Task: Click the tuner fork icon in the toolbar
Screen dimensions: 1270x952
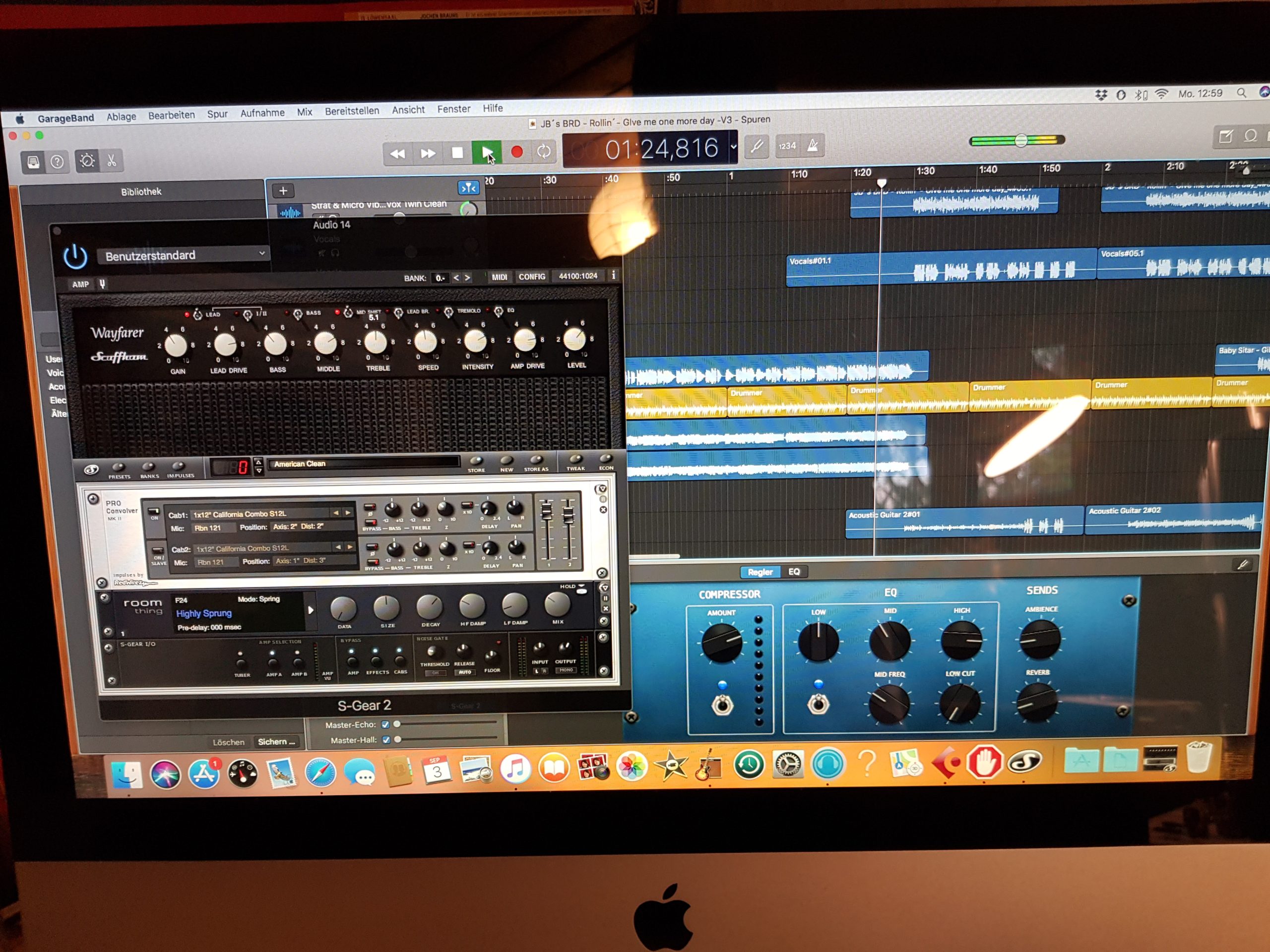Action: coord(758,147)
